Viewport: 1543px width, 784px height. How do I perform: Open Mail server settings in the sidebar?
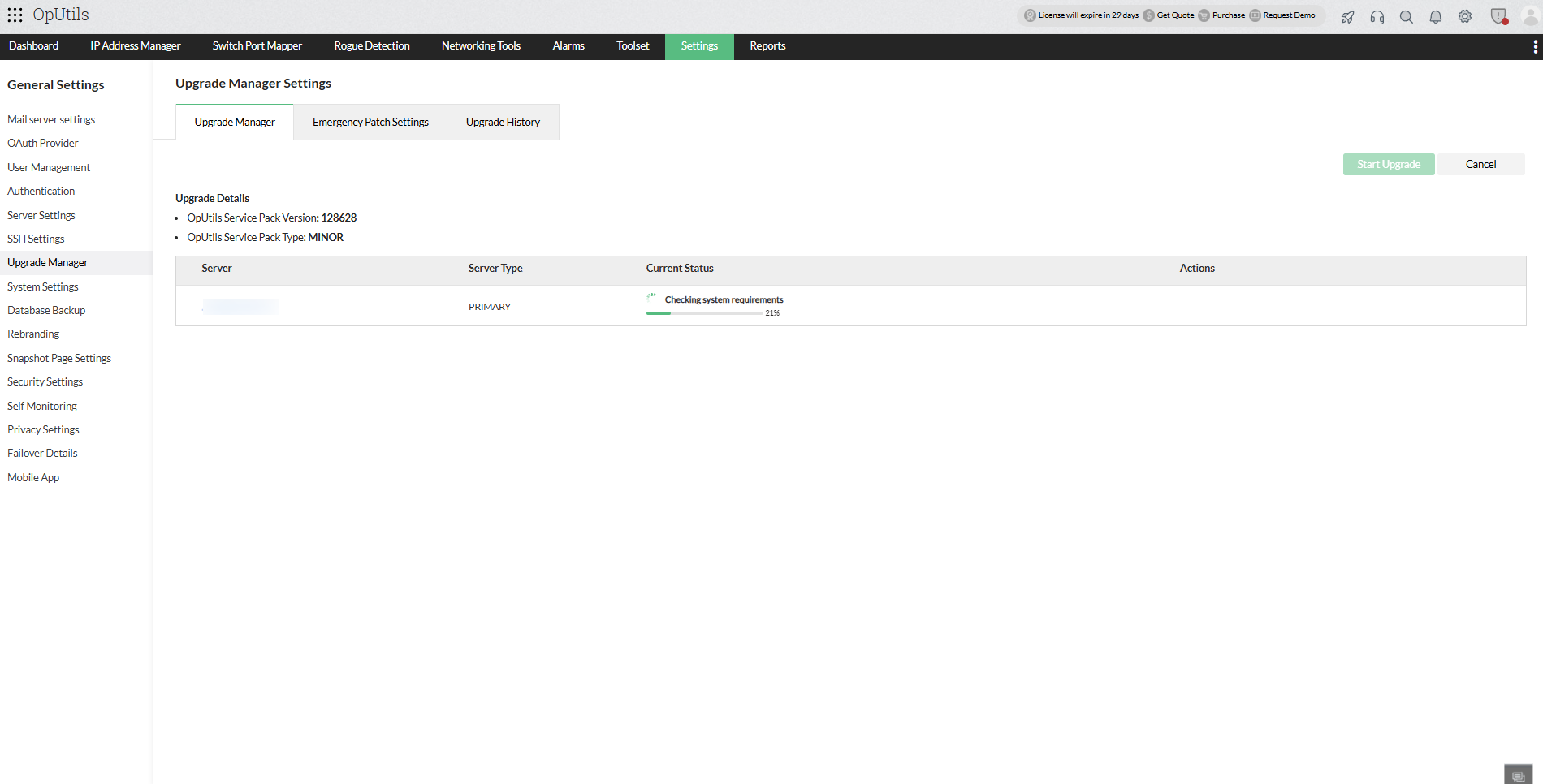pyautogui.click(x=51, y=120)
